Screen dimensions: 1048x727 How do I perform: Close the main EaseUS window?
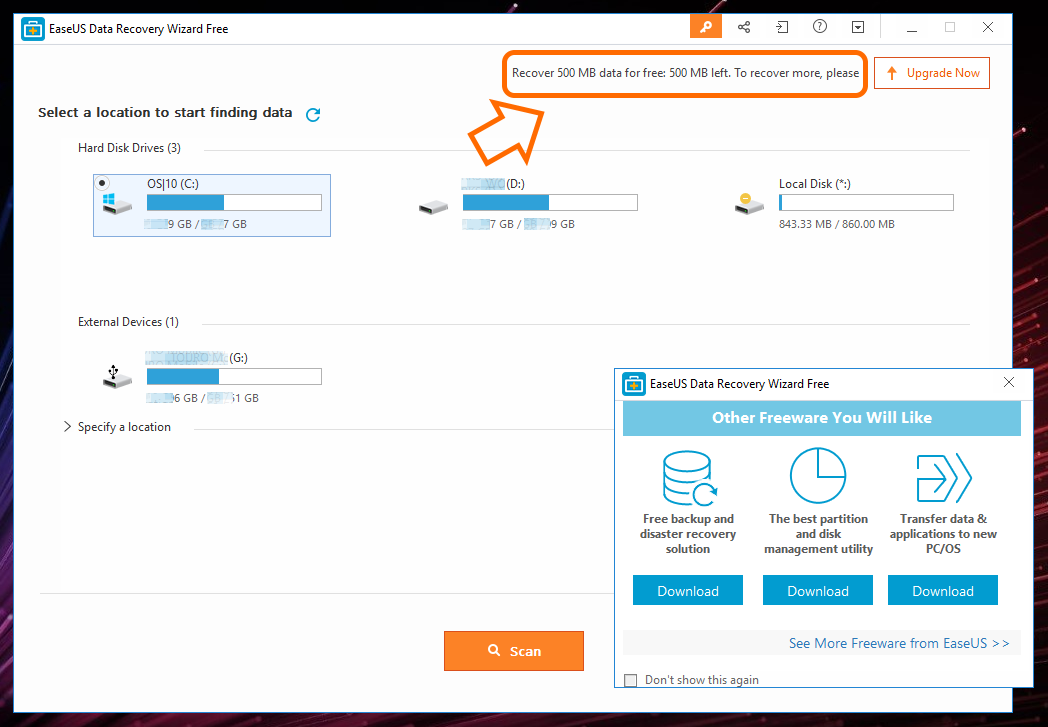[x=987, y=27]
